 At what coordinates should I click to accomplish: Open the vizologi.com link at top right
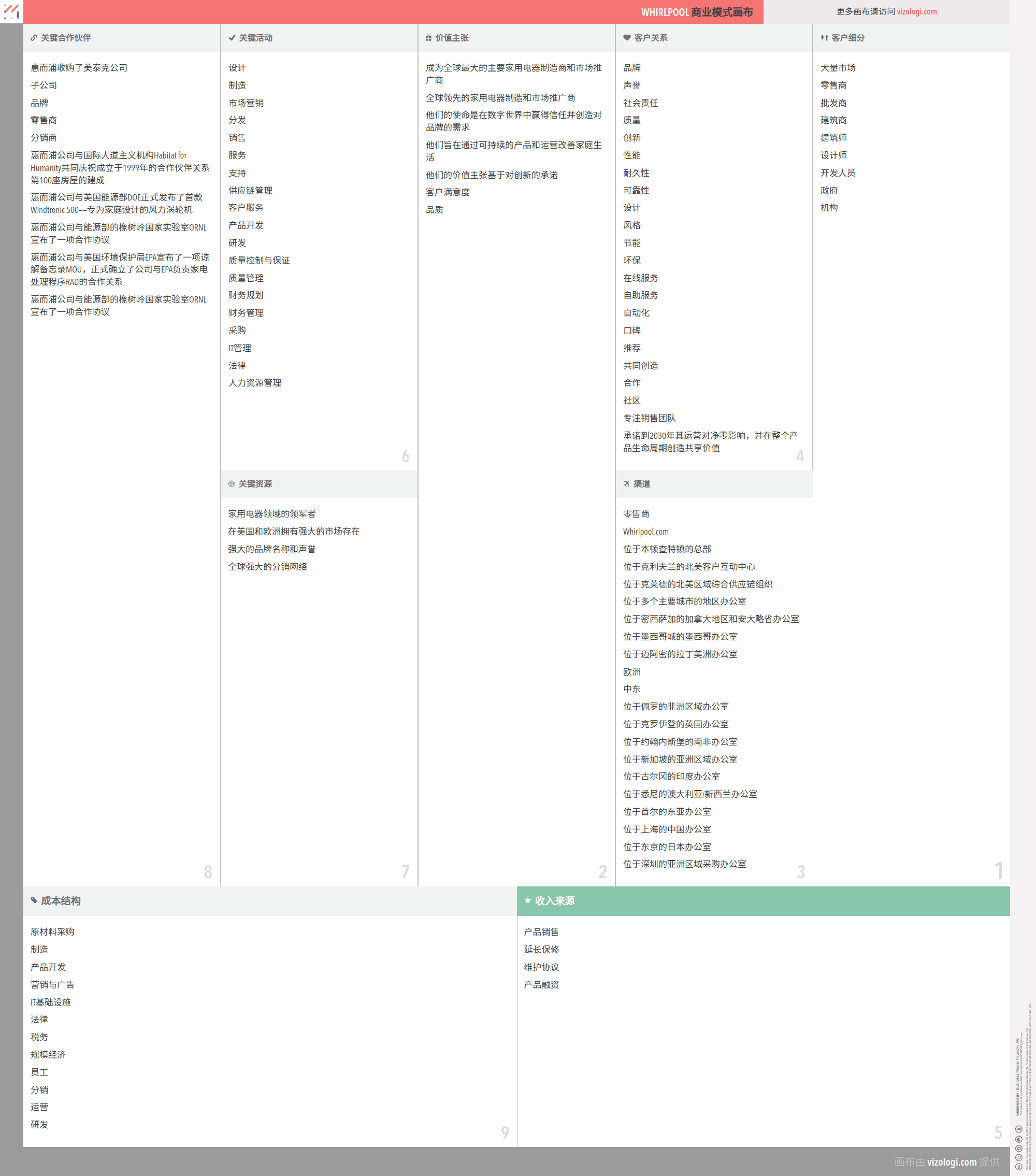point(916,11)
